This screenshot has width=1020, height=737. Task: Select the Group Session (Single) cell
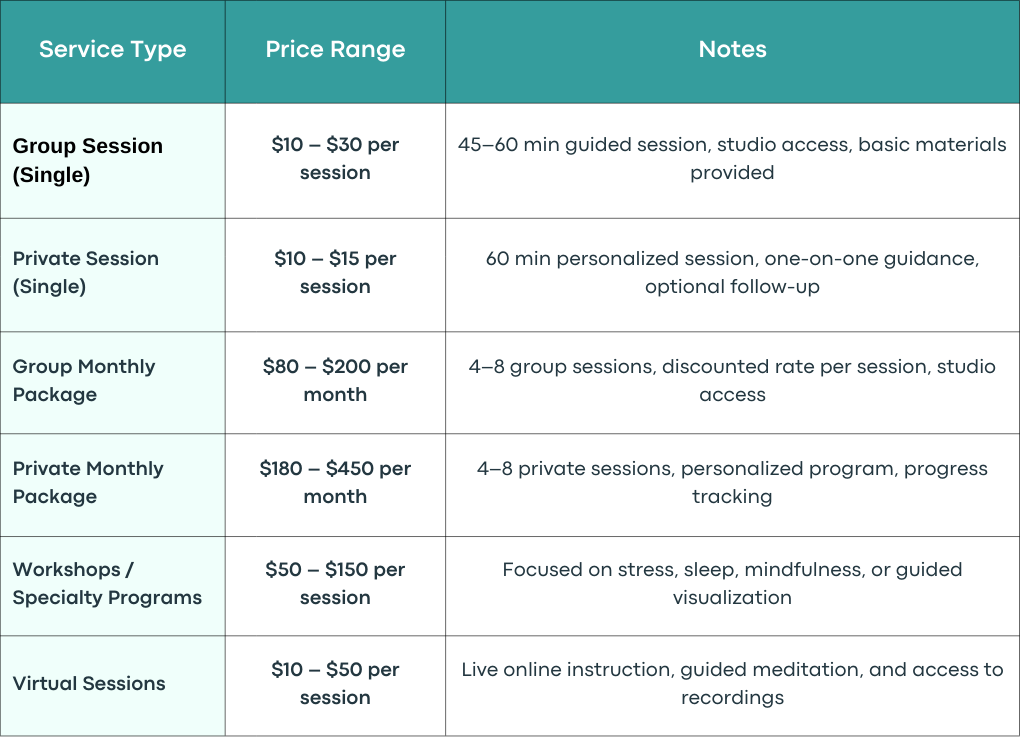(x=113, y=161)
